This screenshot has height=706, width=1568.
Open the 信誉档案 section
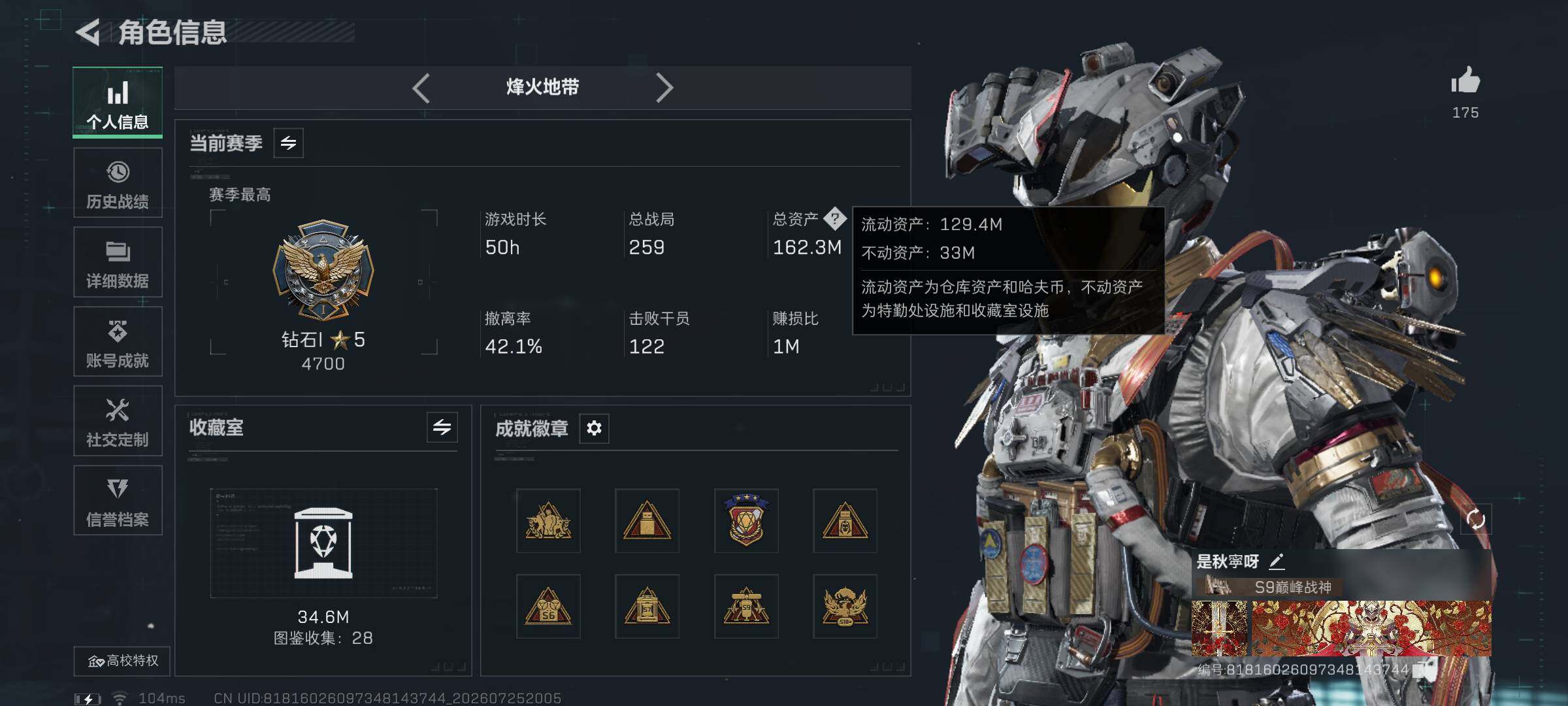(118, 501)
